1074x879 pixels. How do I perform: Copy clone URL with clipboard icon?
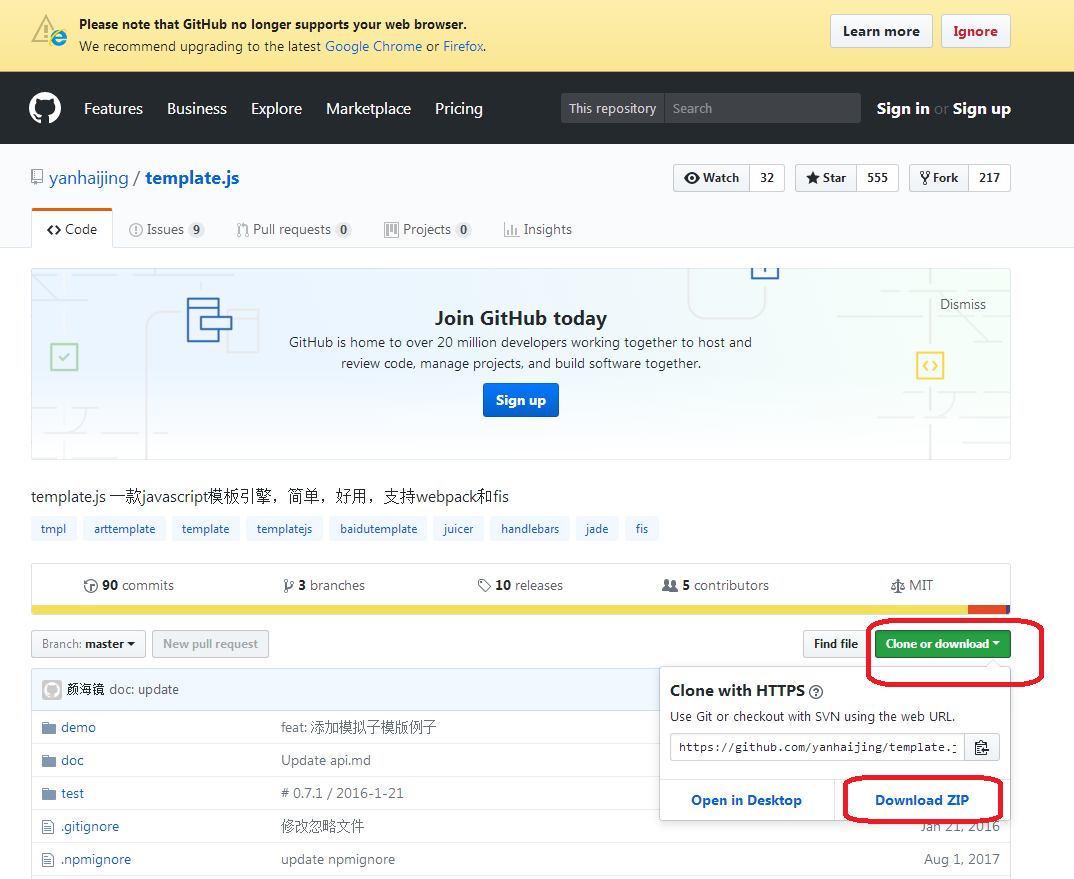[x=982, y=747]
